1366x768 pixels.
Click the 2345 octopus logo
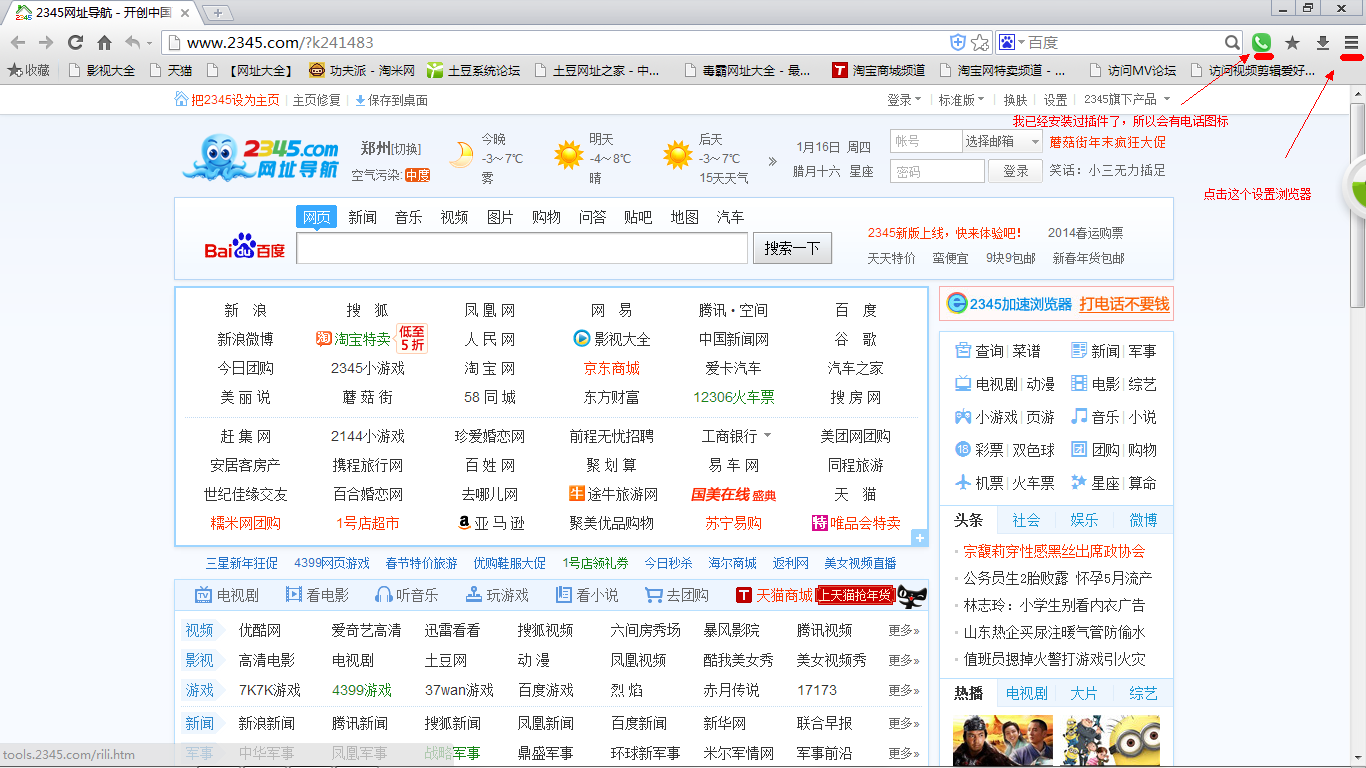pyautogui.click(x=261, y=157)
